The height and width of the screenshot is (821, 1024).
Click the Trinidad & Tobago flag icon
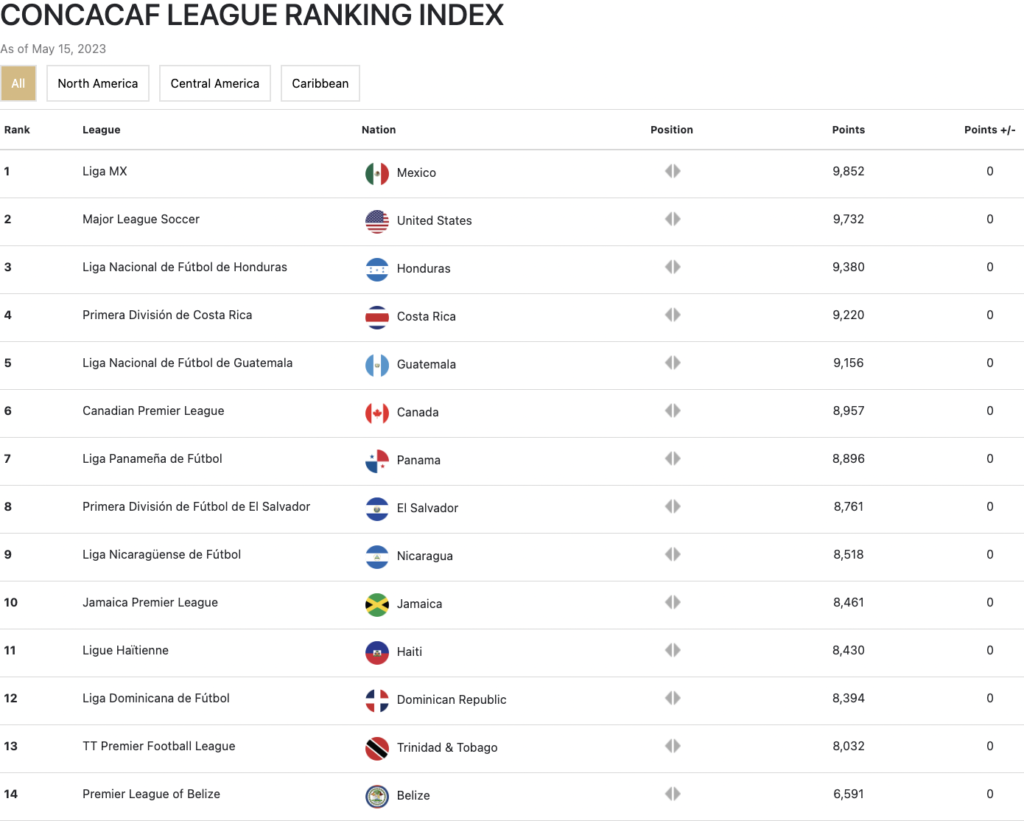point(377,748)
